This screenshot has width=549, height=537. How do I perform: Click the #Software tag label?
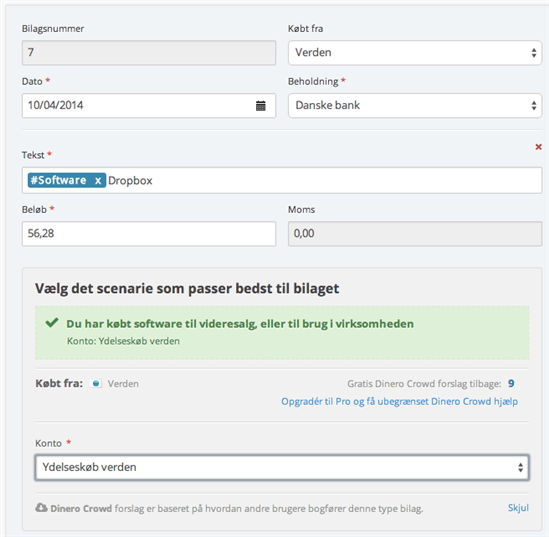pos(58,180)
